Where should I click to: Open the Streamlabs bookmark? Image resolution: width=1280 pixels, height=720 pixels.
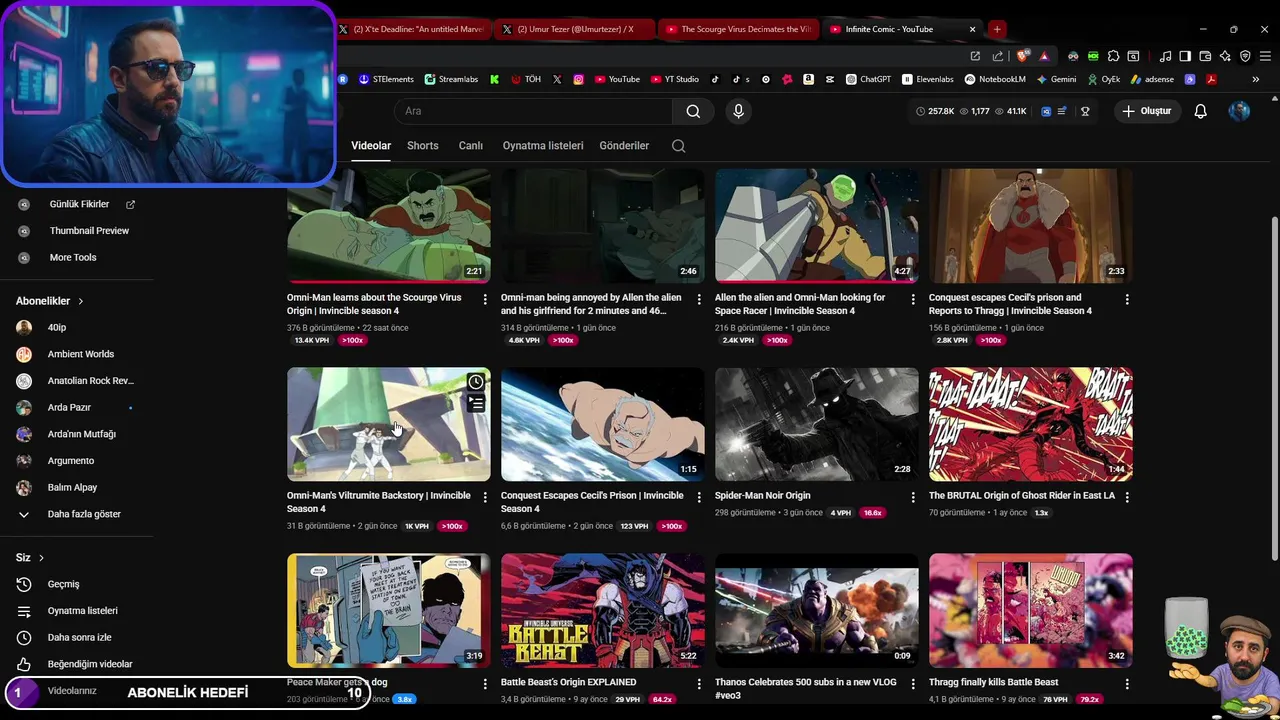(451, 79)
